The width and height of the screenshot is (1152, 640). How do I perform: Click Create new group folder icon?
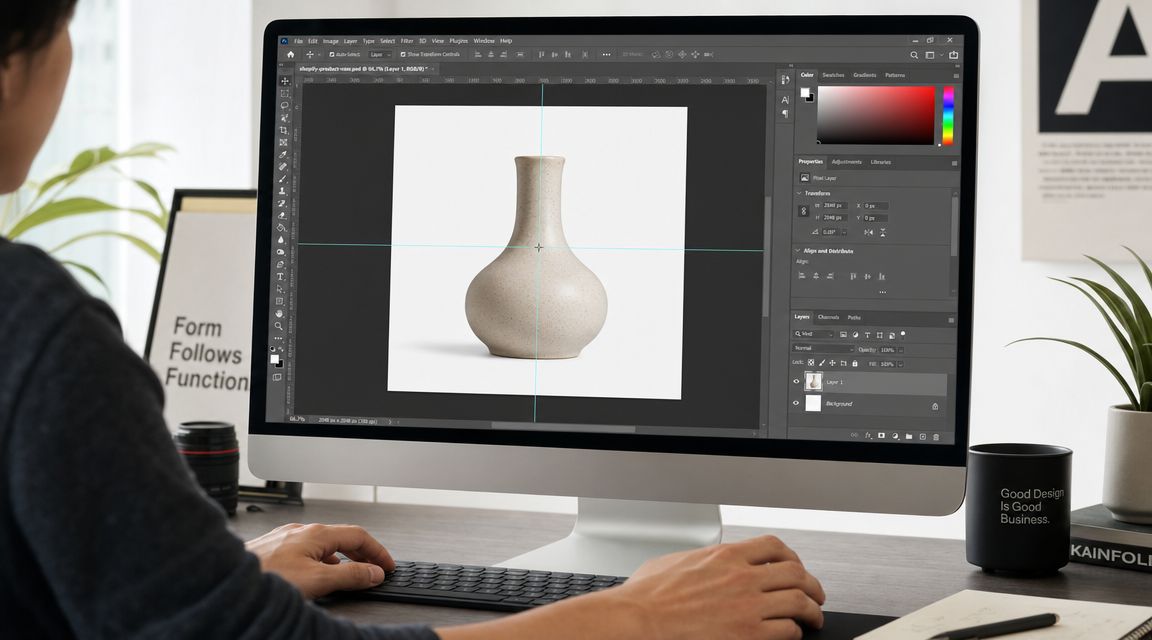[x=909, y=436]
